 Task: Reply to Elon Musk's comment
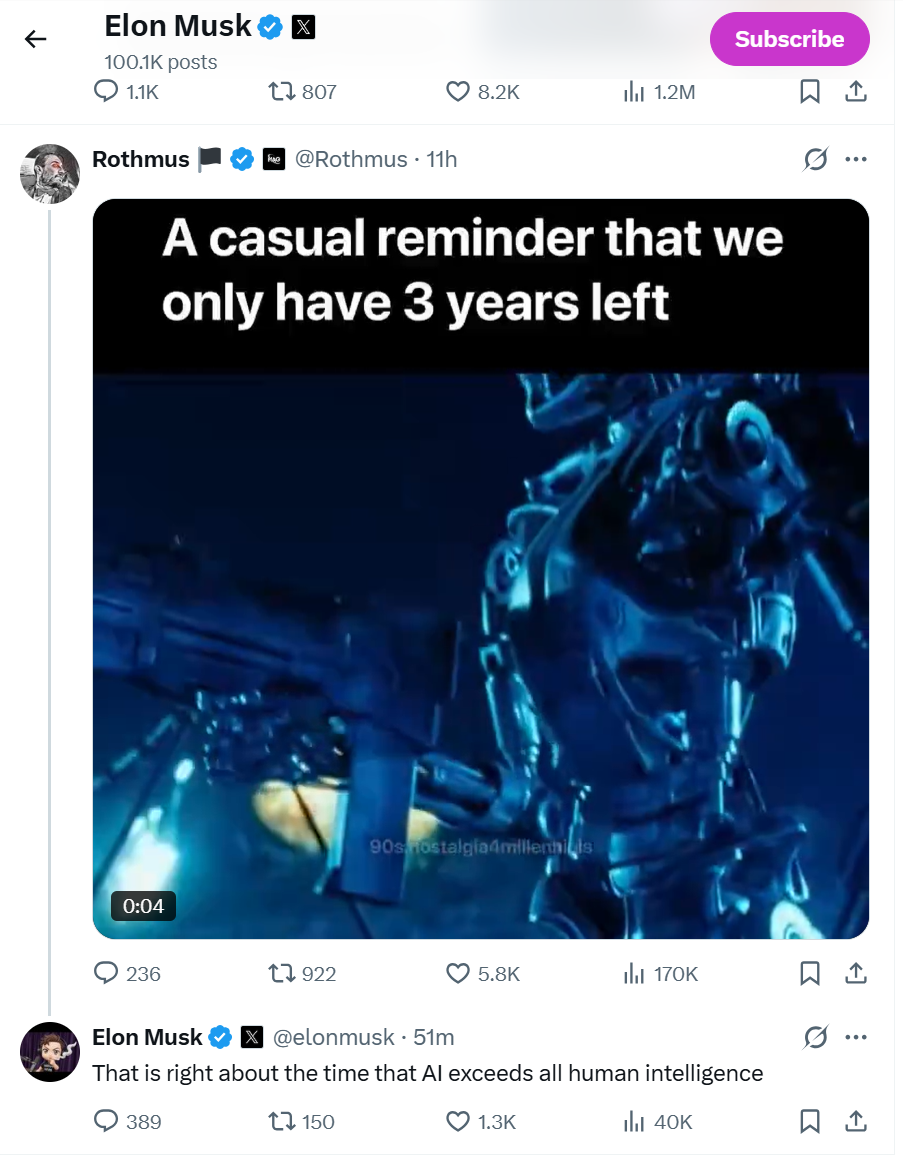[x=107, y=1122]
